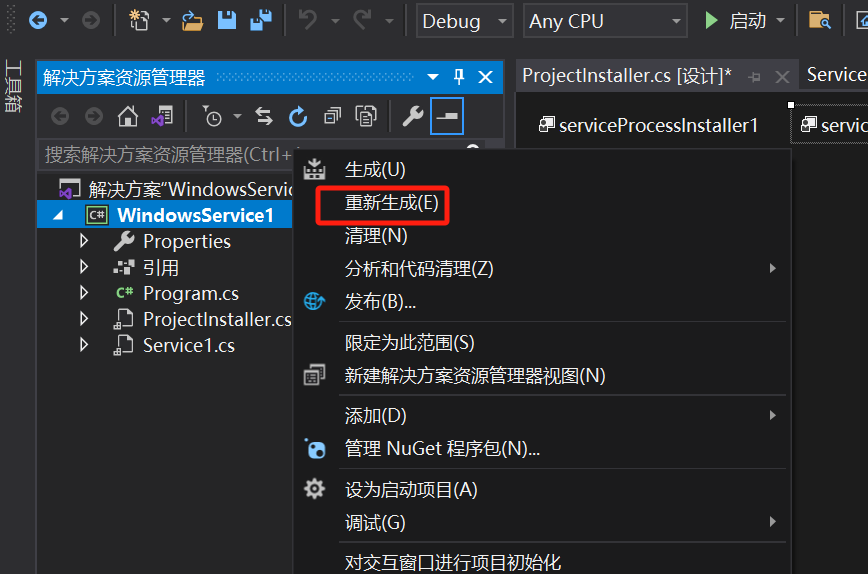Viewport: 868px width, 574px height.
Task: Choose 限定为此范围(S) menu item
Action: (410, 343)
